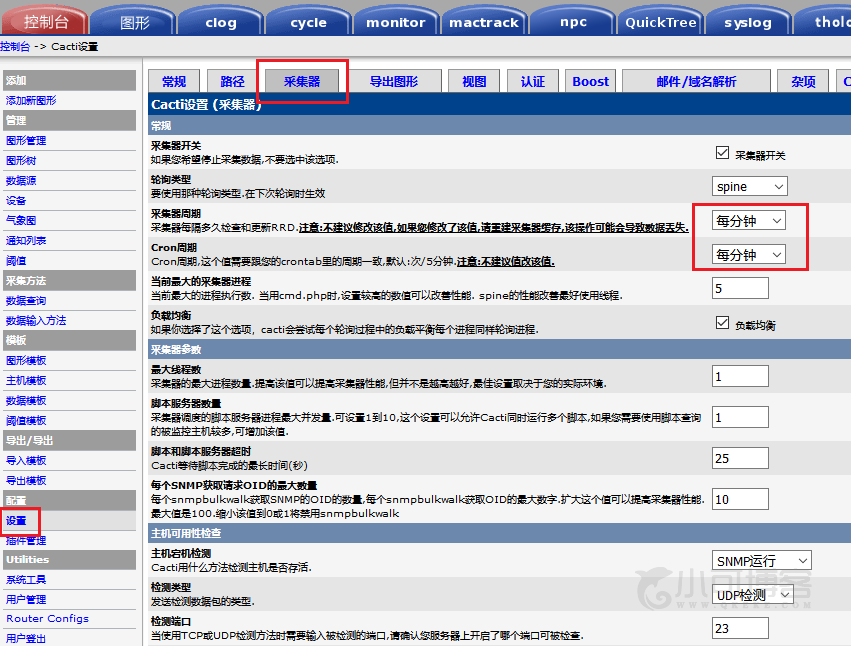Switch to the Boost settings tab

point(590,81)
